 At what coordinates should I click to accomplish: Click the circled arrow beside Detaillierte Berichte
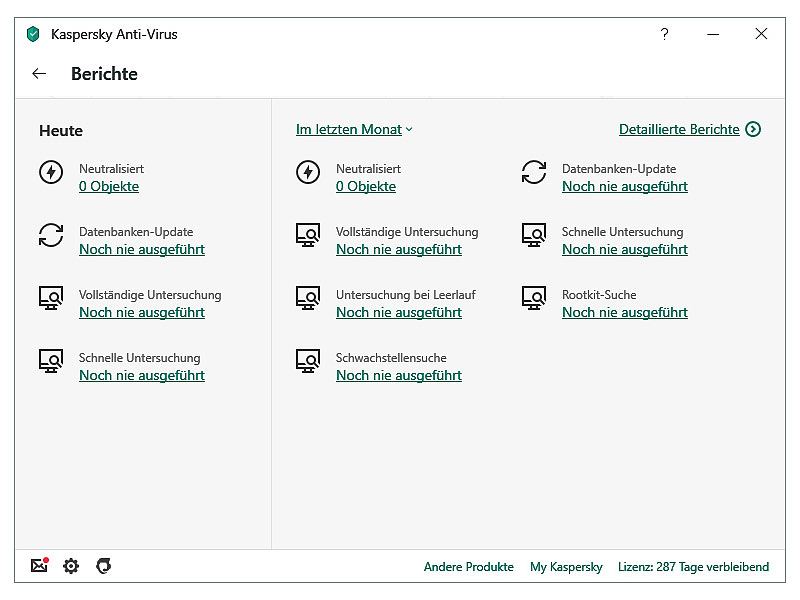(753, 130)
